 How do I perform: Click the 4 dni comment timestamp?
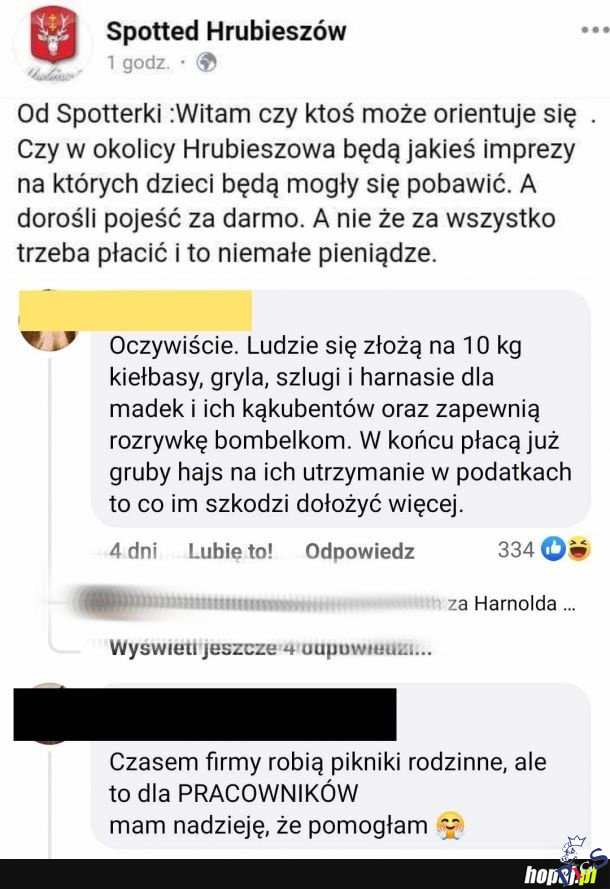tap(133, 551)
